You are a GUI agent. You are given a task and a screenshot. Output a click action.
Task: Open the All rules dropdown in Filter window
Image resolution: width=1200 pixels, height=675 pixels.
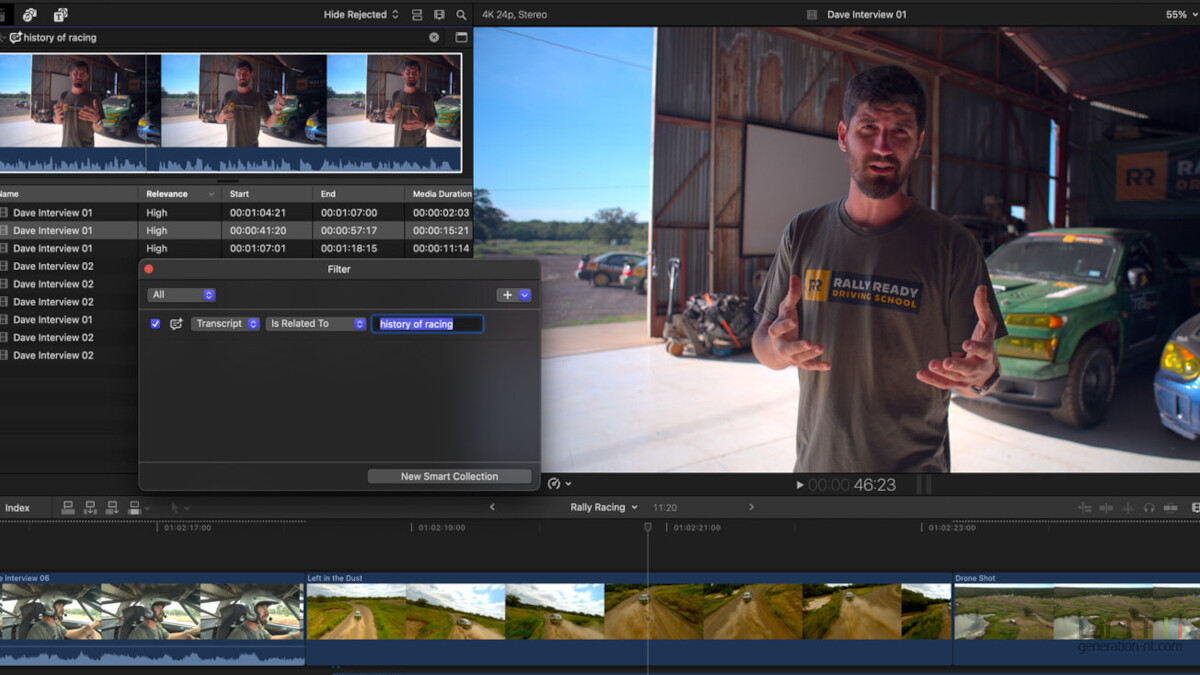(x=181, y=294)
